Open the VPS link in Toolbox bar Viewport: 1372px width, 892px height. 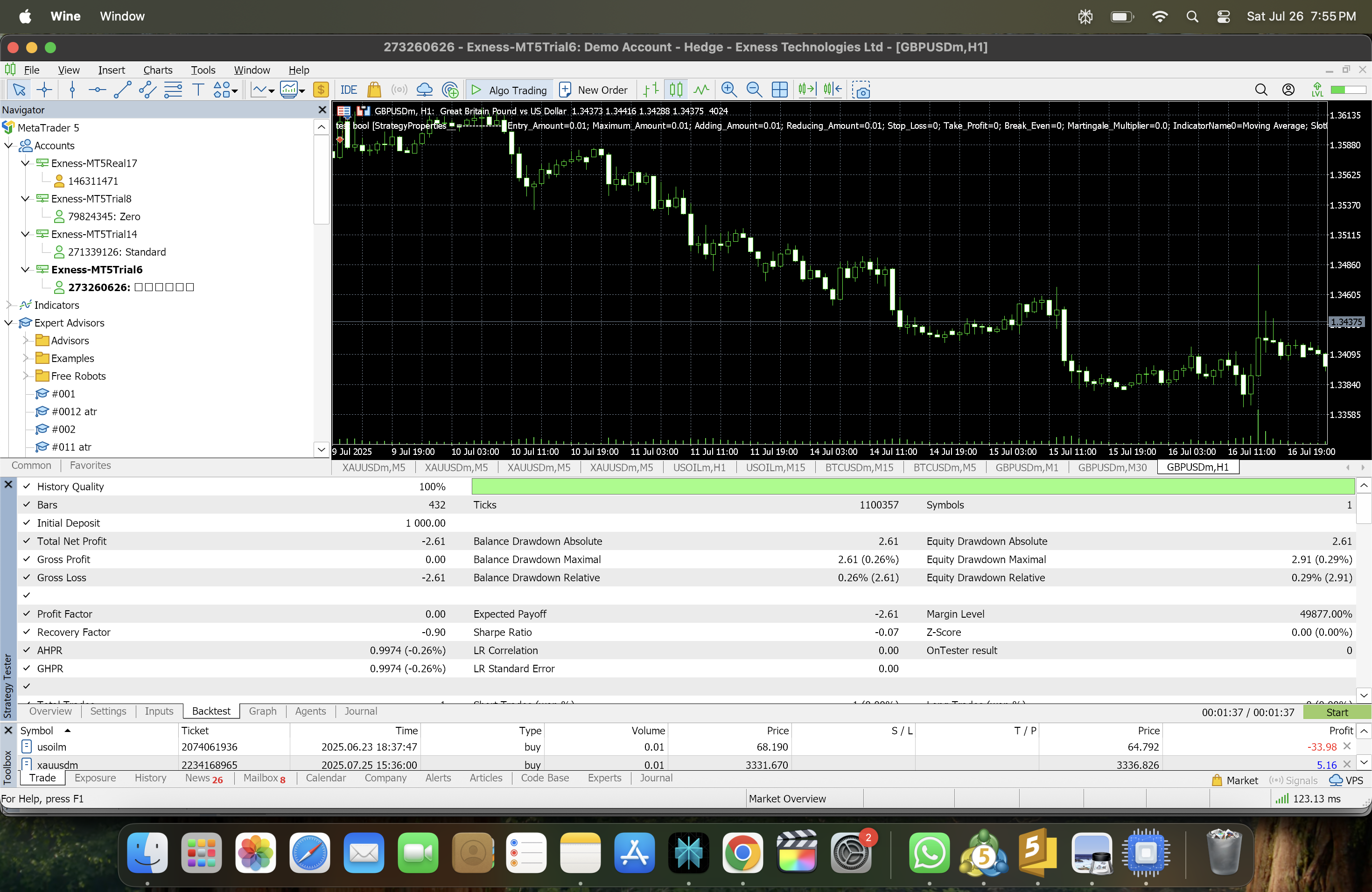[x=1346, y=780]
